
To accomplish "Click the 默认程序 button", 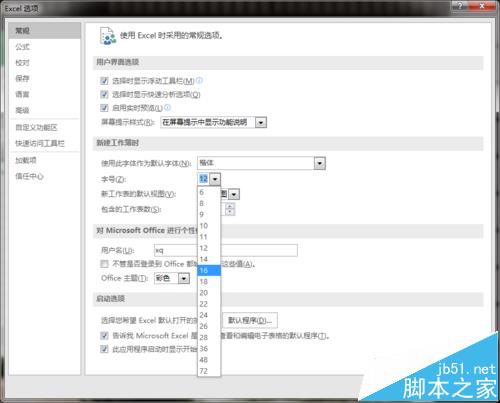I will [x=250, y=321].
